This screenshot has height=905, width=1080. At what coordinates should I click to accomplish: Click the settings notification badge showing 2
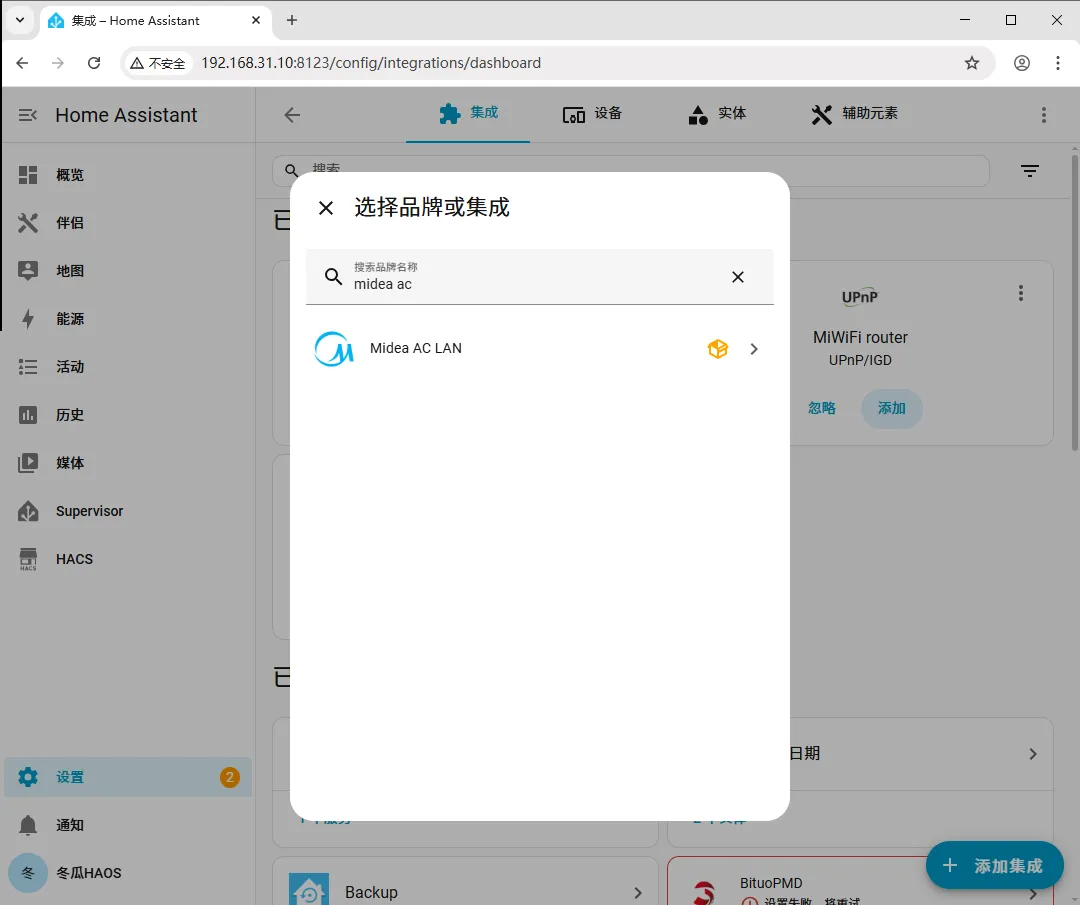tap(230, 778)
